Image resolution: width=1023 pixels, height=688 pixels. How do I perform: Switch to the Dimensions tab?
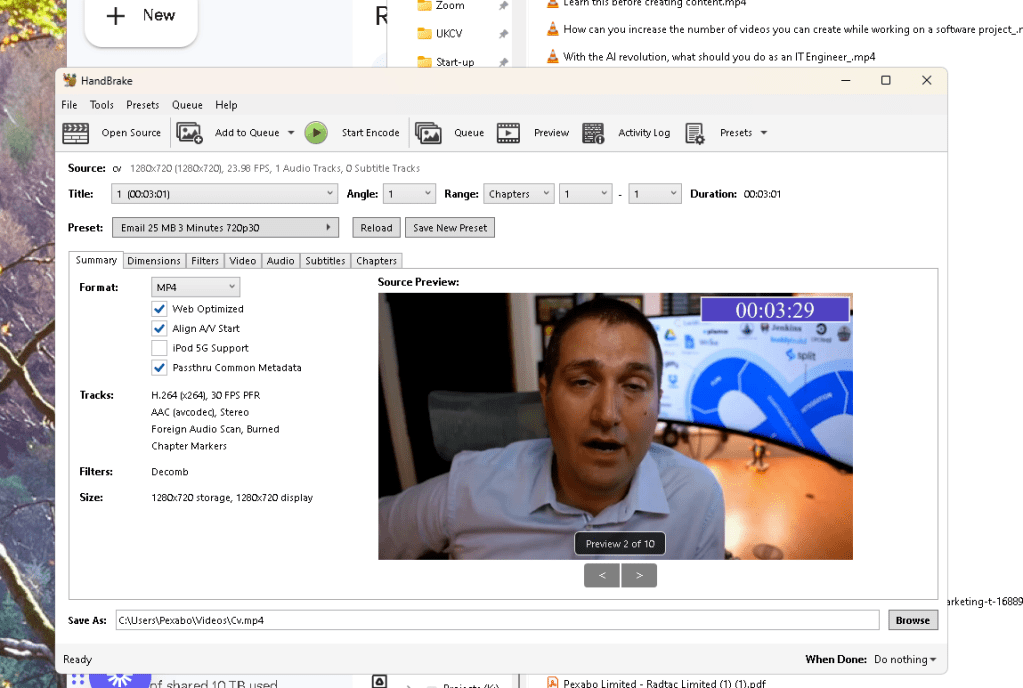(x=154, y=261)
